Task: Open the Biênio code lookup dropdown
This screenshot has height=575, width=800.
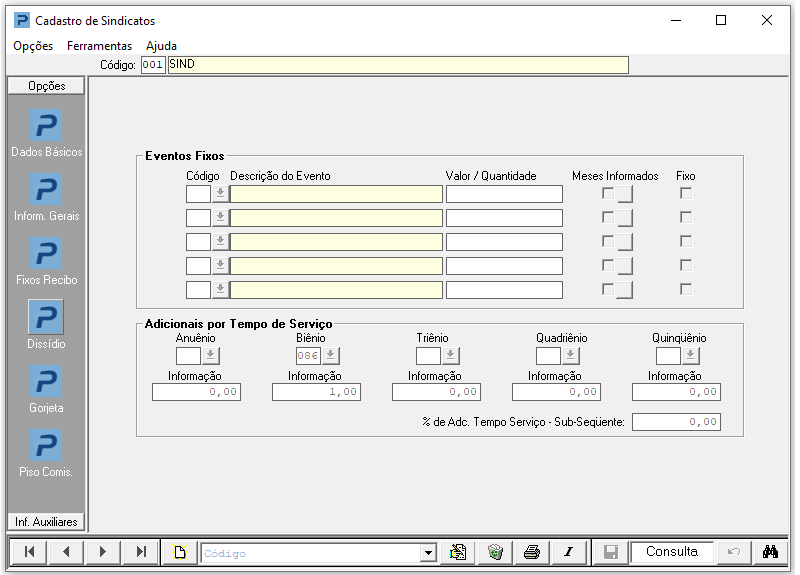Action: click(331, 356)
